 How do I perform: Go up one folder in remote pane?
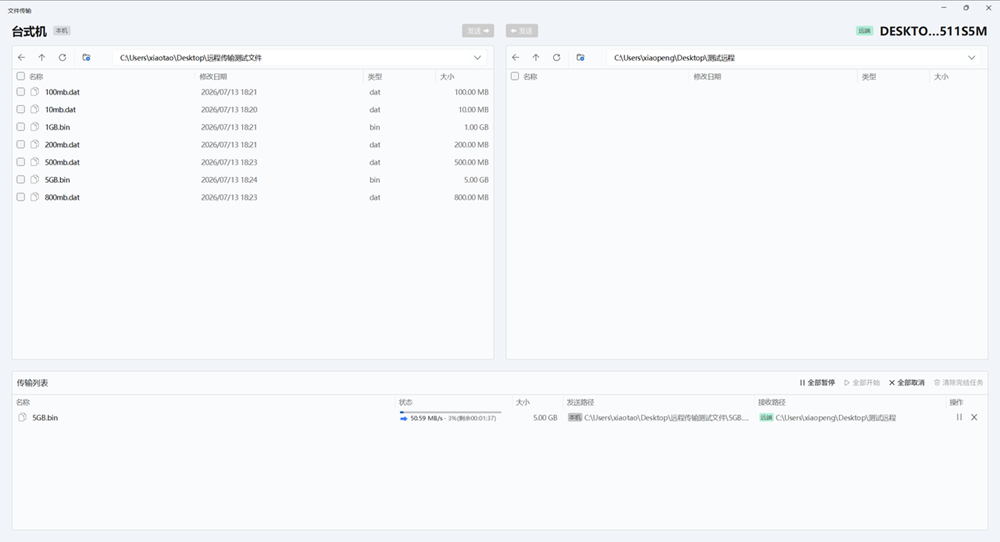pyautogui.click(x=536, y=57)
